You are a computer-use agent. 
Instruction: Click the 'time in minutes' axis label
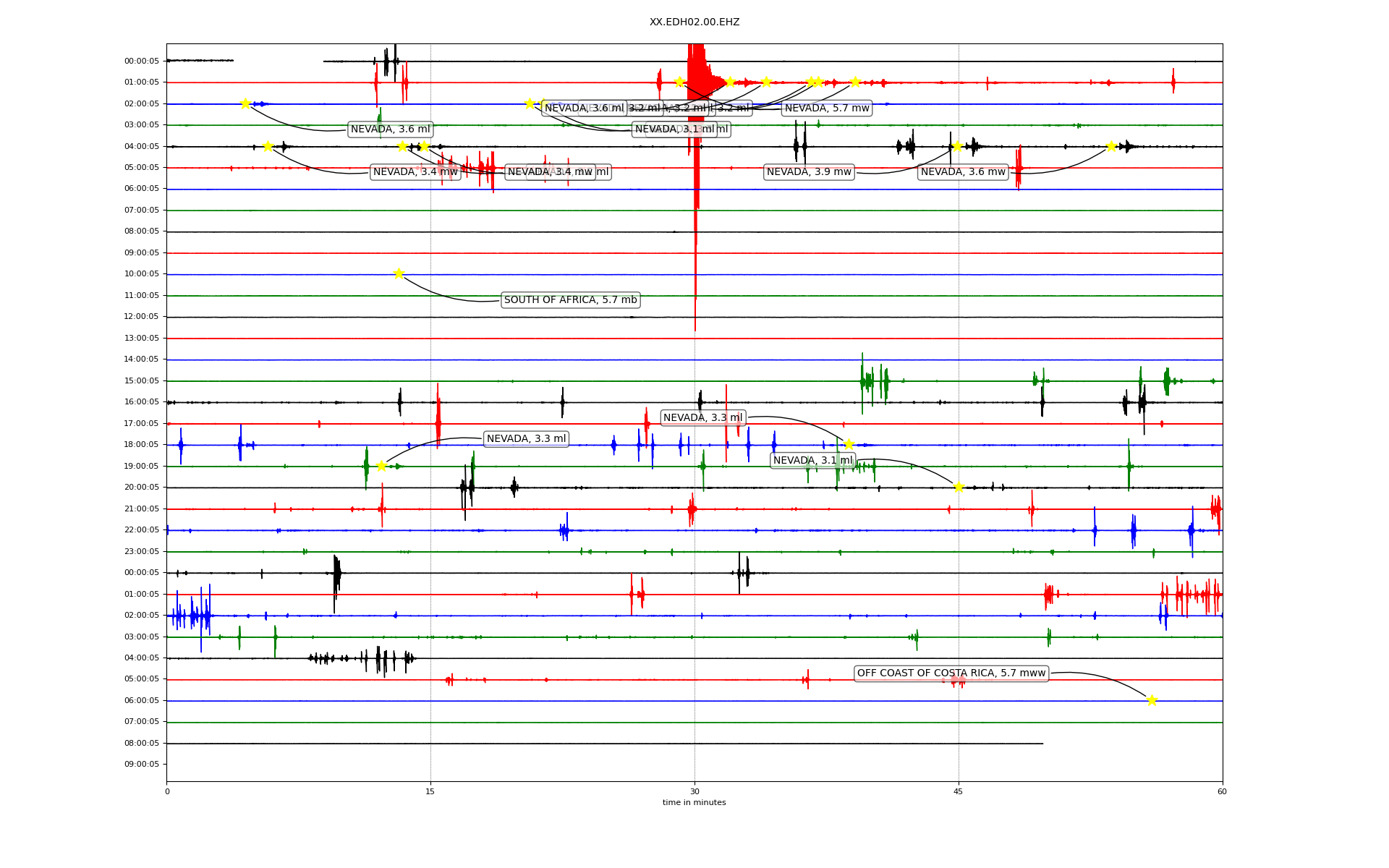tap(694, 802)
